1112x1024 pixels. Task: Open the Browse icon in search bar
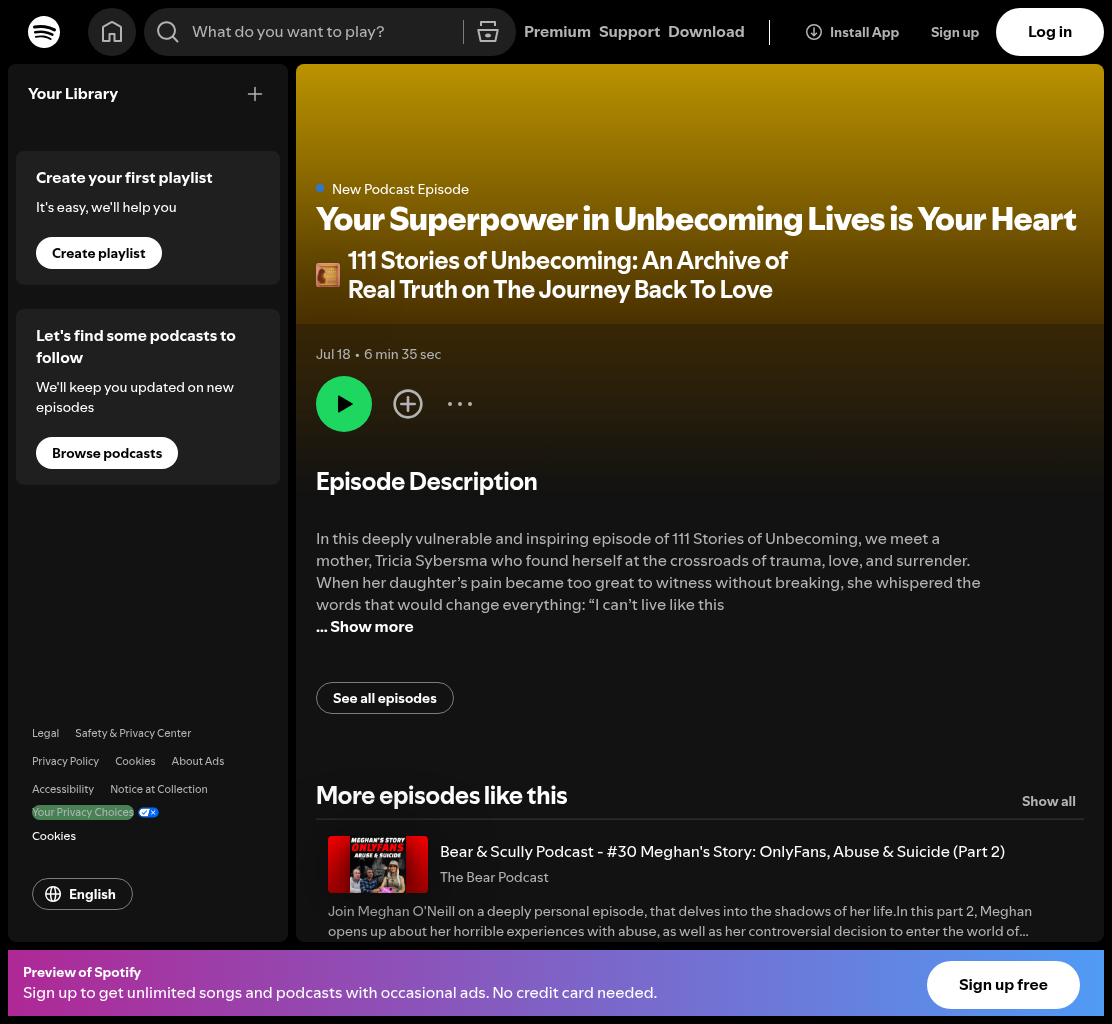click(488, 32)
